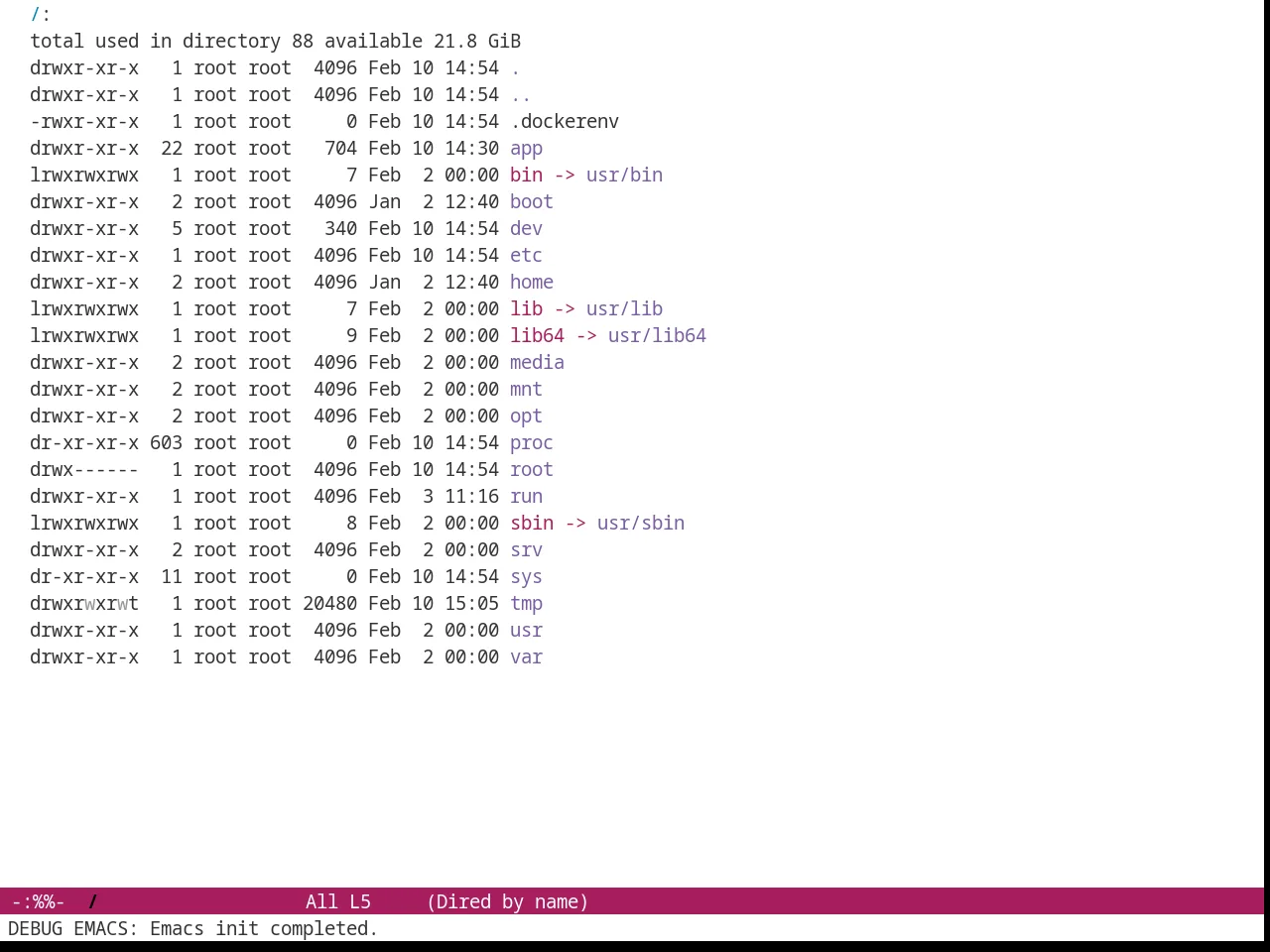
Task: Click the time 15:05 in tmp row
Action: coord(471,603)
